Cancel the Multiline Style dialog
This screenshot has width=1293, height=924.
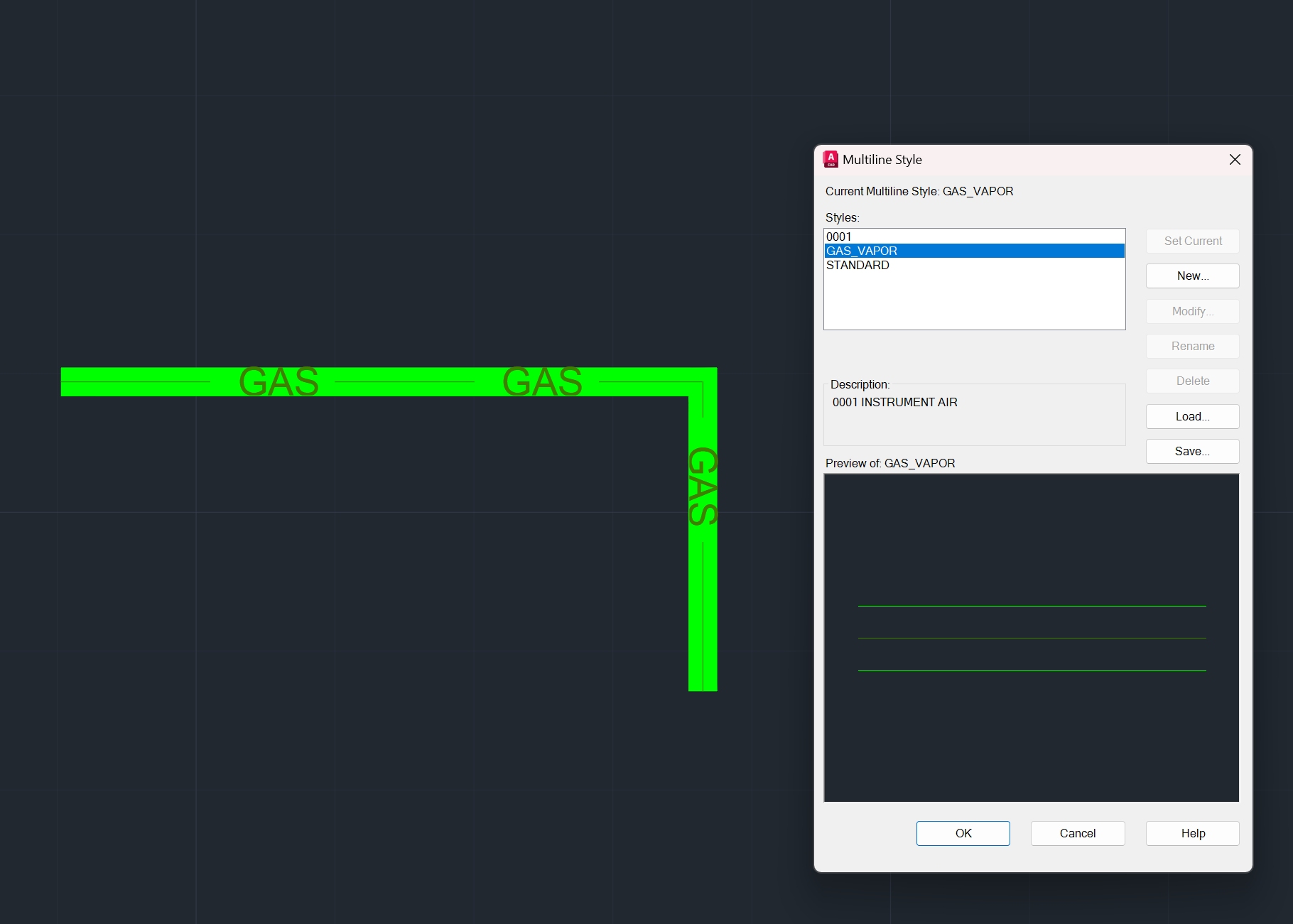point(1078,834)
